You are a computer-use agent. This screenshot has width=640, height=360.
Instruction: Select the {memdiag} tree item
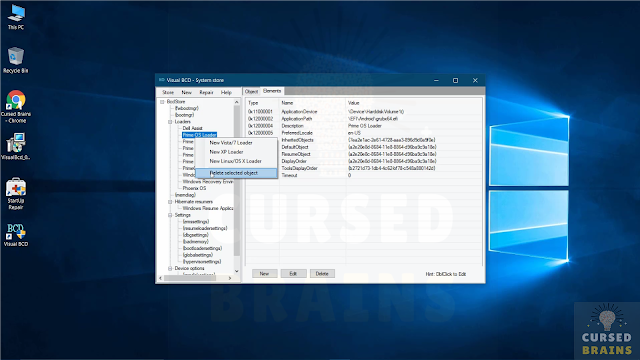click(x=185, y=195)
